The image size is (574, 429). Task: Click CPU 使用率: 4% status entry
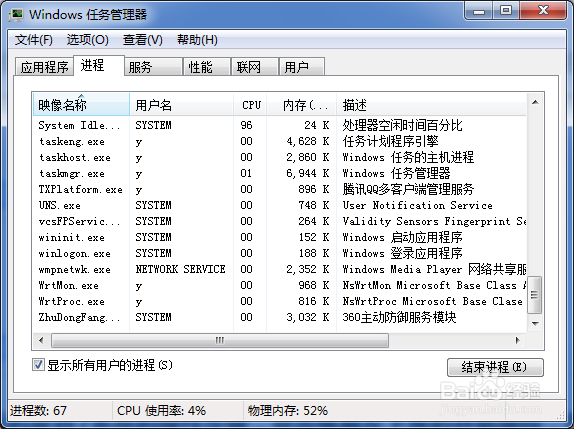tap(161, 411)
